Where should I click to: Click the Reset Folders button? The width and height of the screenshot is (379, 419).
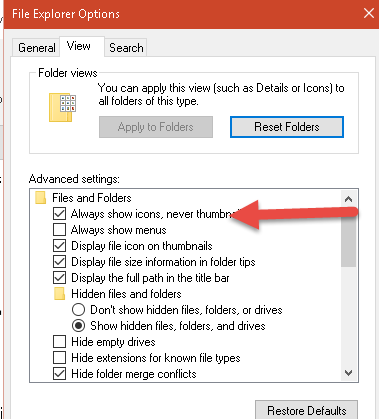click(x=287, y=127)
